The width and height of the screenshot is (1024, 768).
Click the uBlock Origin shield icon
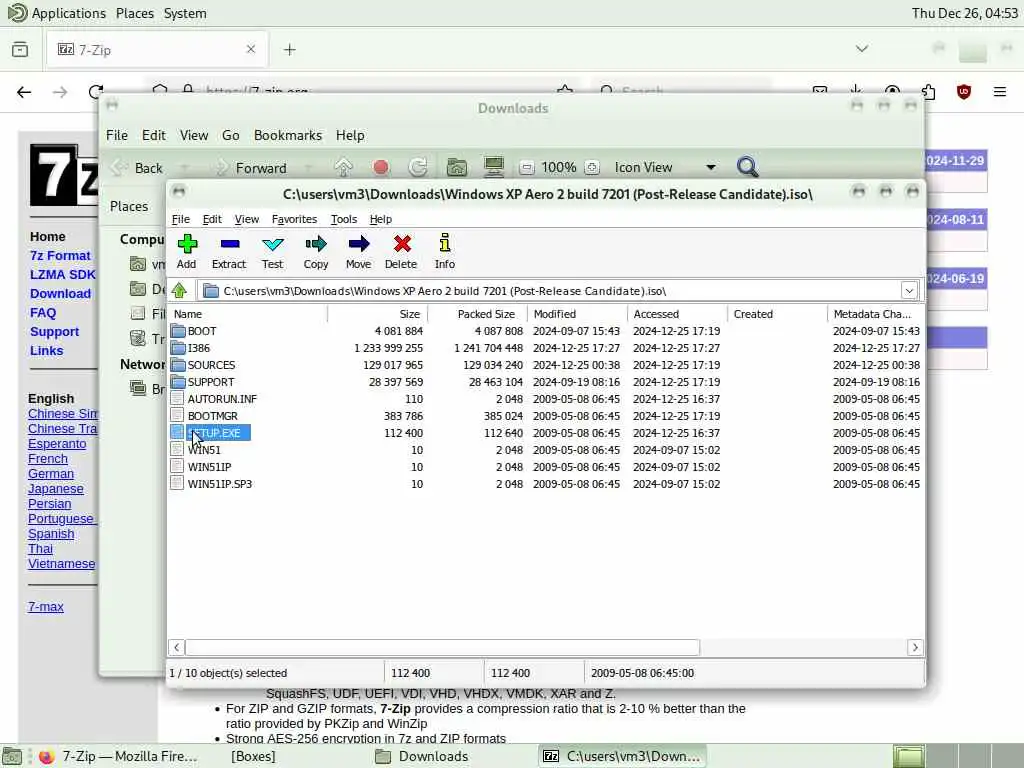pyautogui.click(x=964, y=92)
